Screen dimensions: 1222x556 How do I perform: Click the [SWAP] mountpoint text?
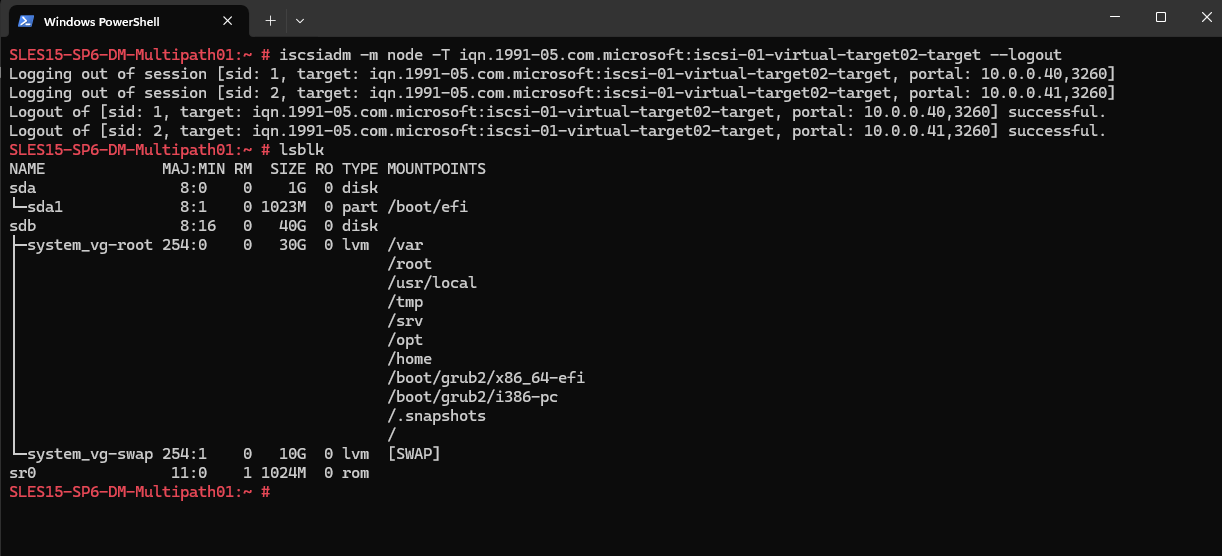pos(414,454)
